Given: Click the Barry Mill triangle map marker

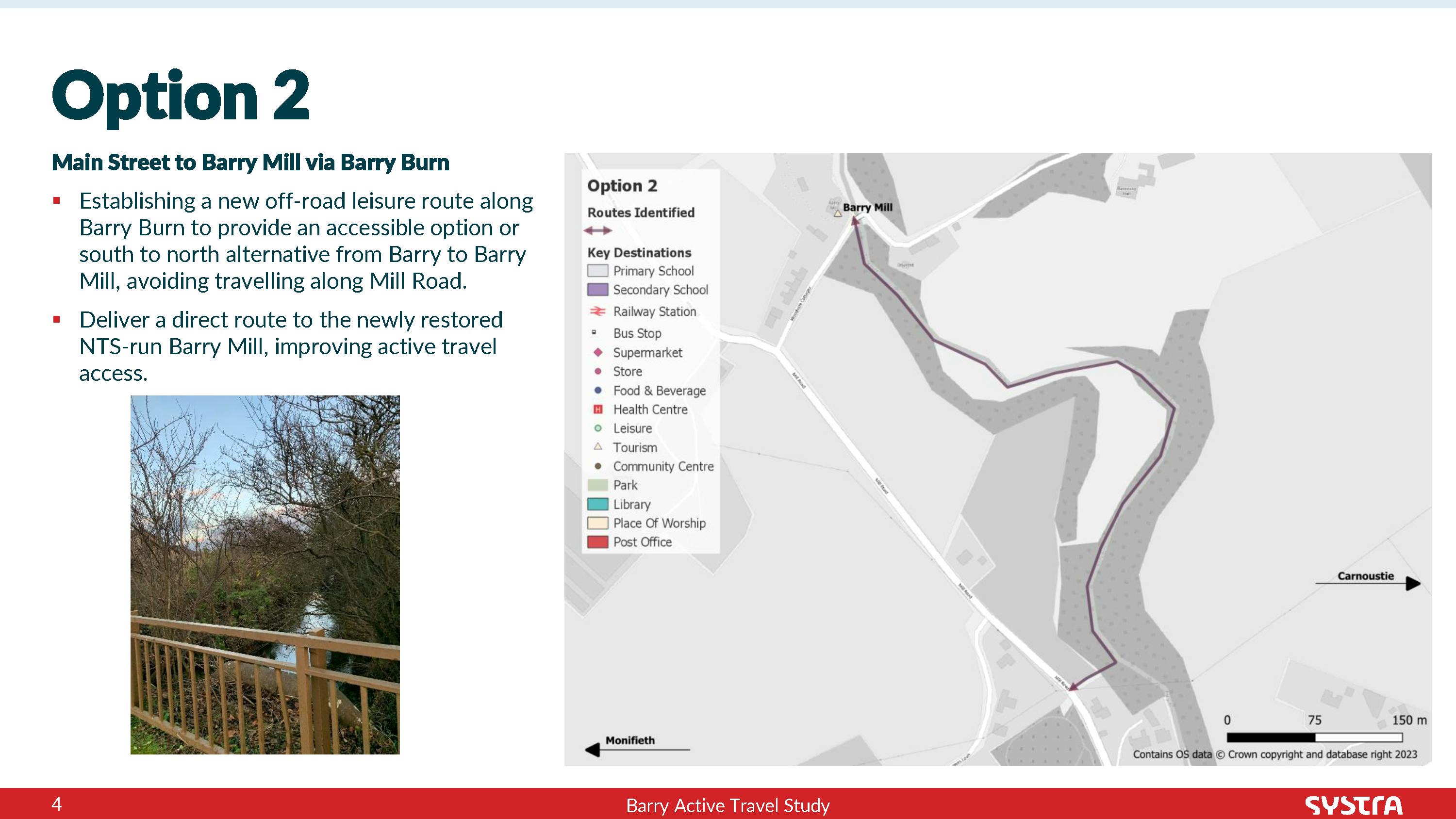Looking at the screenshot, I should pos(838,213).
